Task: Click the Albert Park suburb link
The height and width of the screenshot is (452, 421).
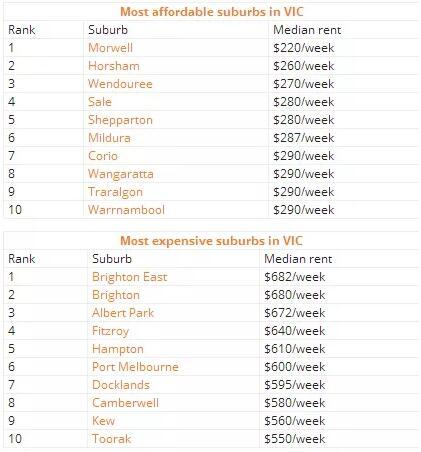Action: pyautogui.click(x=123, y=313)
